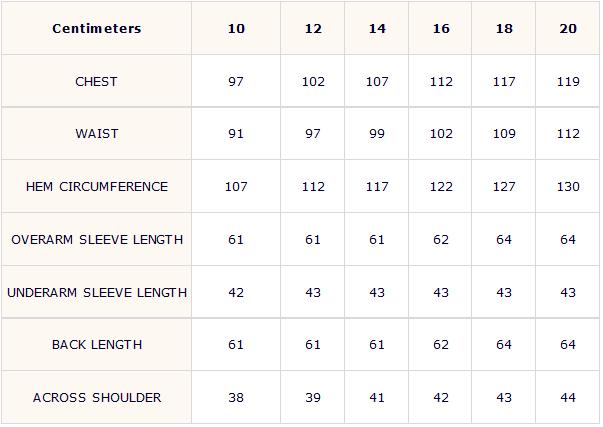Screen dimensions: 603x427
Task: Click the BACK LENGTH row label
Action: (97, 345)
